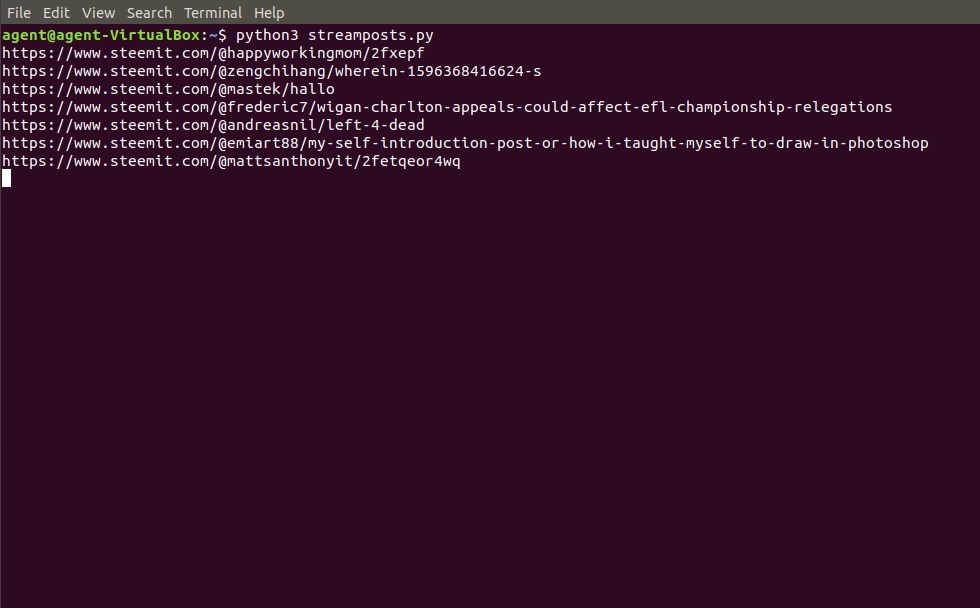The height and width of the screenshot is (608, 980).
Task: Click the @happyworkingmom steemit URL
Action: pos(214,53)
